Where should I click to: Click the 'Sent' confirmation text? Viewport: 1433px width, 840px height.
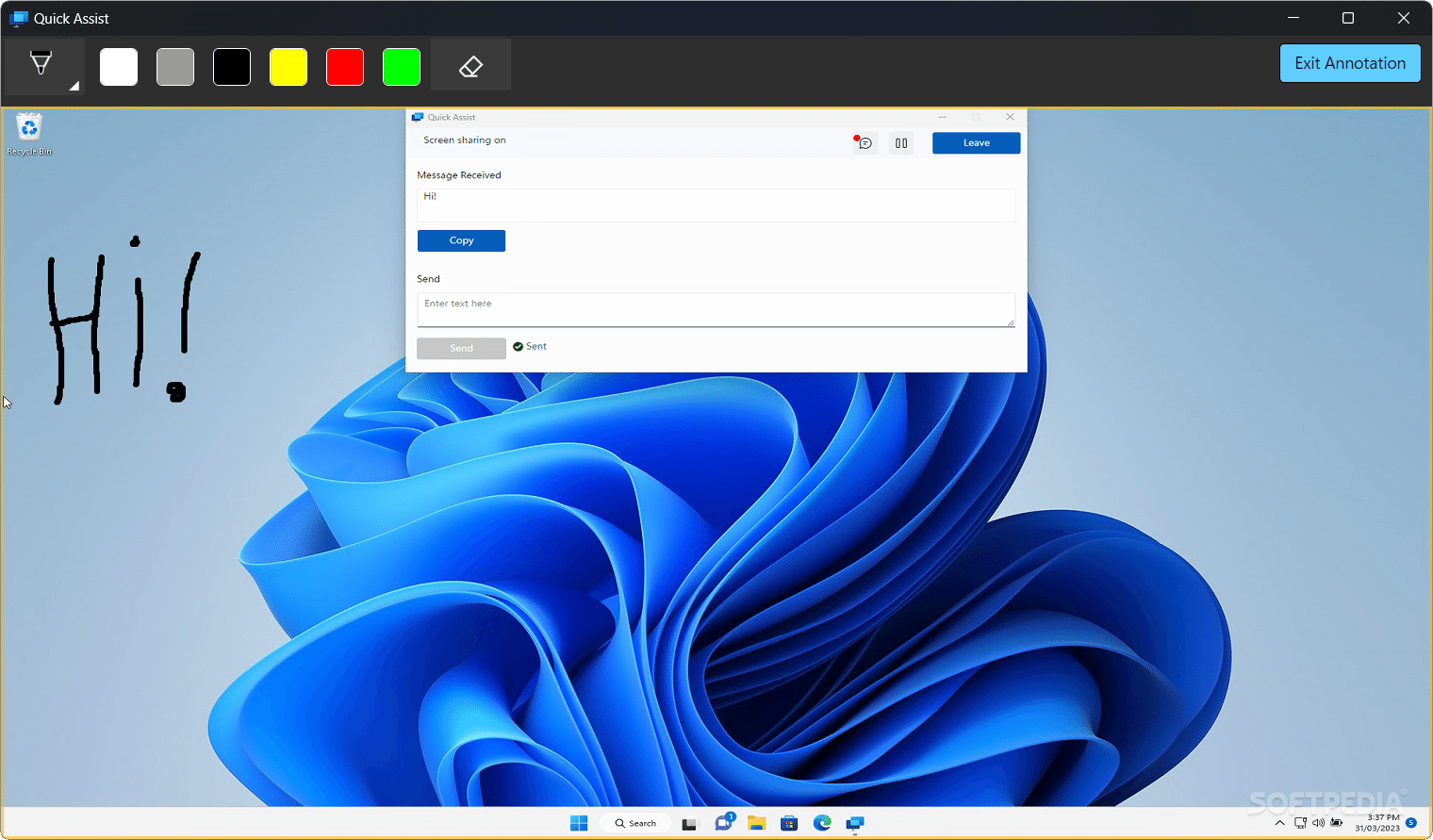pyautogui.click(x=535, y=346)
